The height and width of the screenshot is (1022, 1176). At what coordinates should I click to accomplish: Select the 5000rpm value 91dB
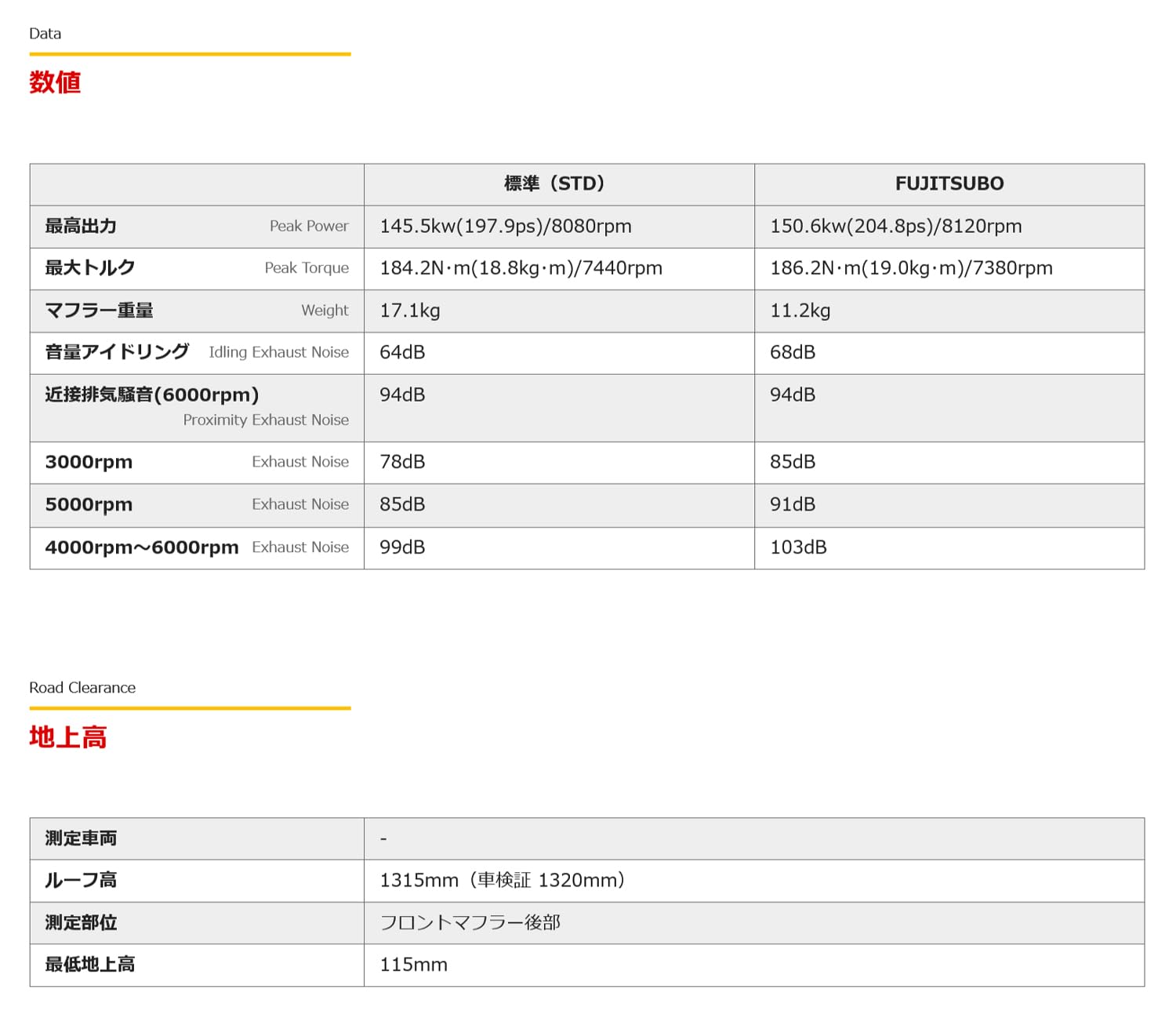click(793, 504)
